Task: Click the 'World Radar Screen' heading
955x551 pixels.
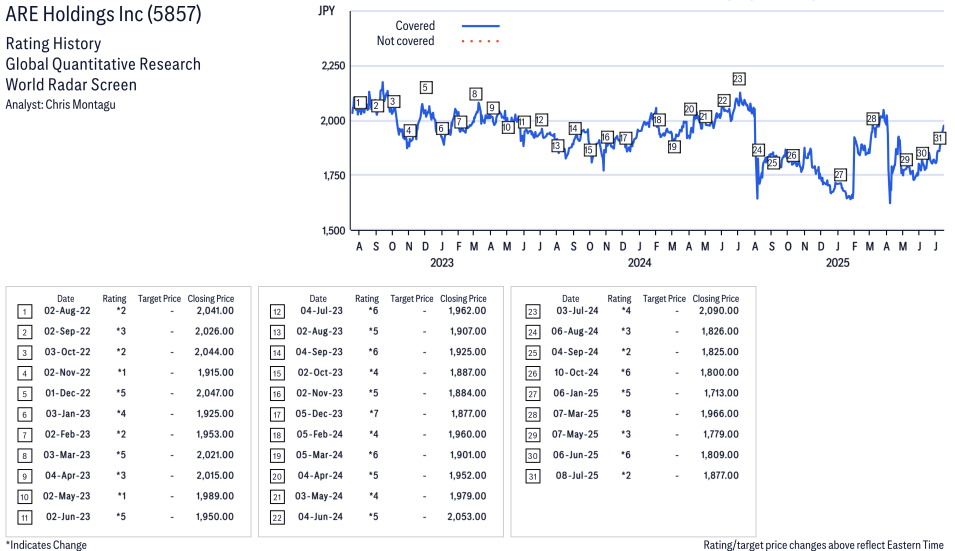Action: (x=71, y=84)
